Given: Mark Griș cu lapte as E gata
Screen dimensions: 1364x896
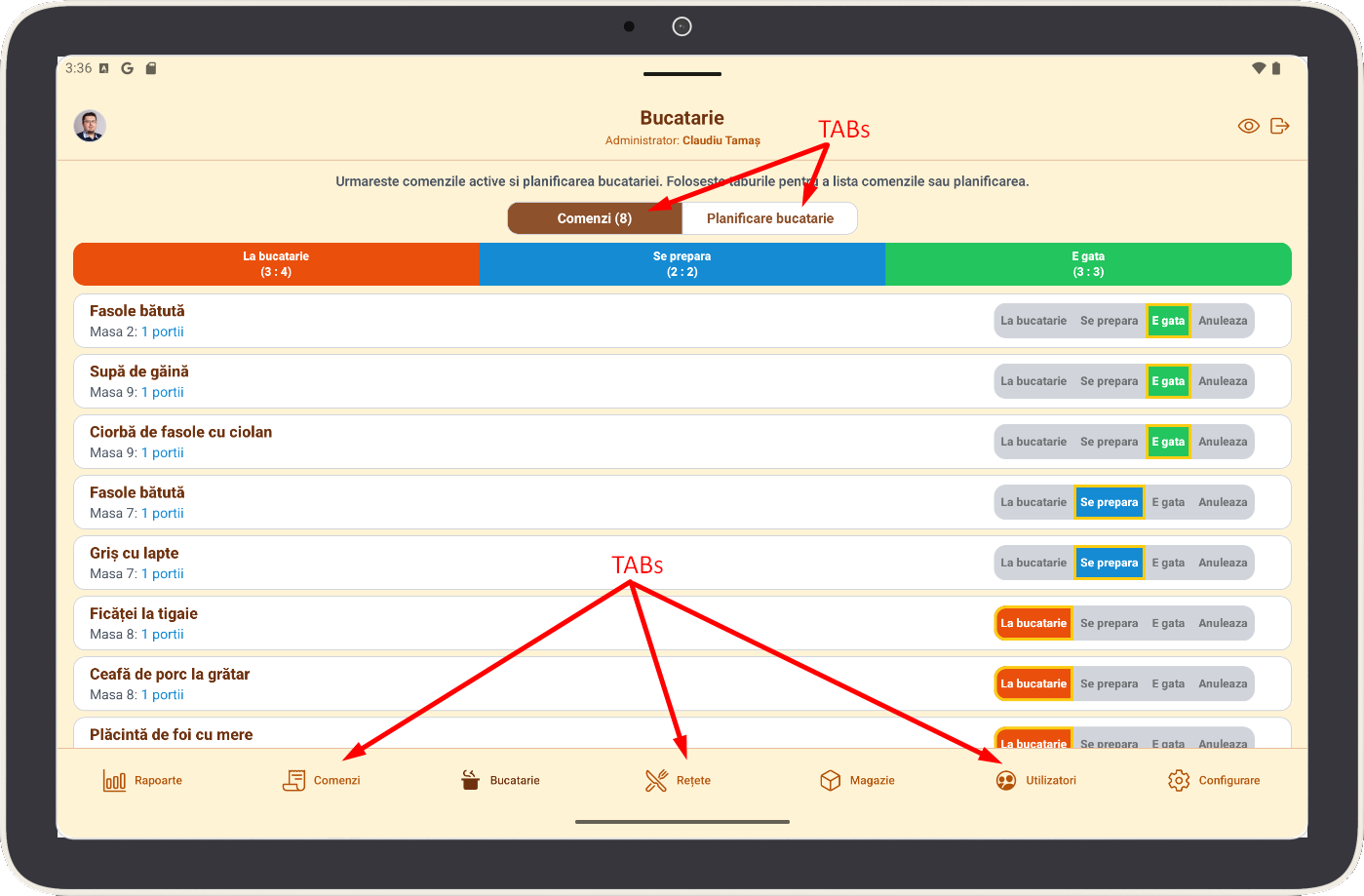Looking at the screenshot, I should pyautogui.click(x=1168, y=563).
